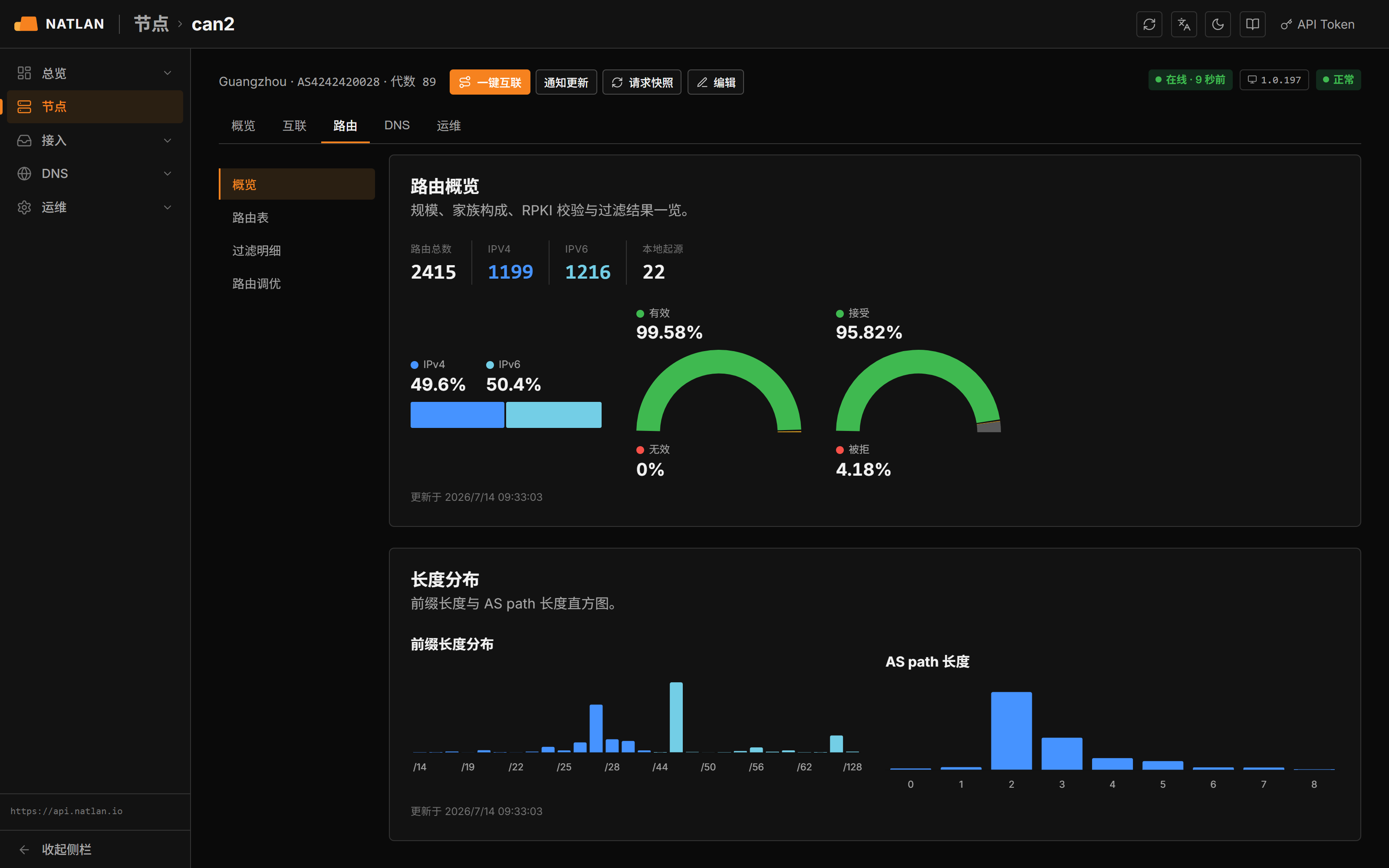Select the 路由 tab
This screenshot has width=1389, height=868.
pyautogui.click(x=345, y=126)
